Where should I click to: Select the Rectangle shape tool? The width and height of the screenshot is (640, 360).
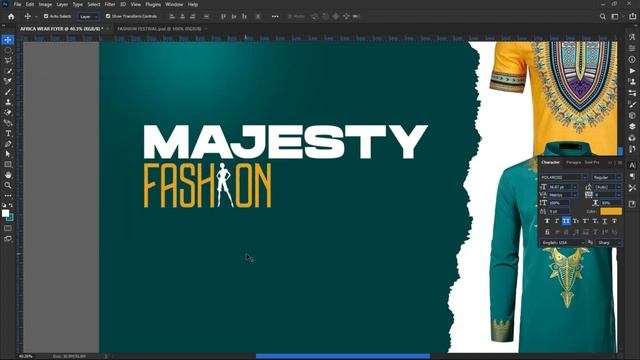coord(8,164)
